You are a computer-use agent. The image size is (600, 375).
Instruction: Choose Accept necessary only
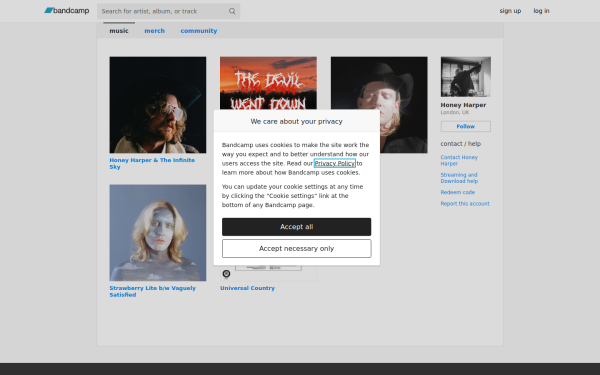pos(297,249)
